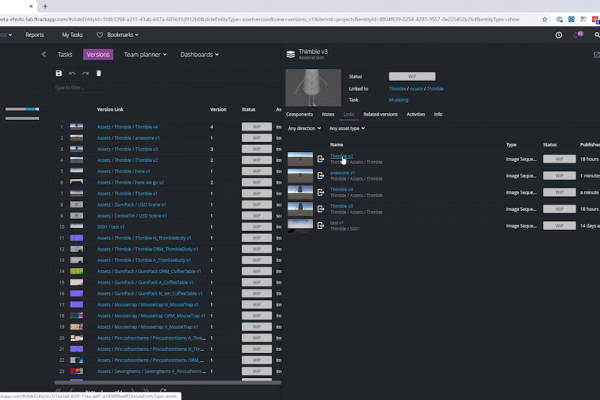Click the horizontal scrollbar below versions list
Viewport: 600px width, 400px height.
click(168, 382)
